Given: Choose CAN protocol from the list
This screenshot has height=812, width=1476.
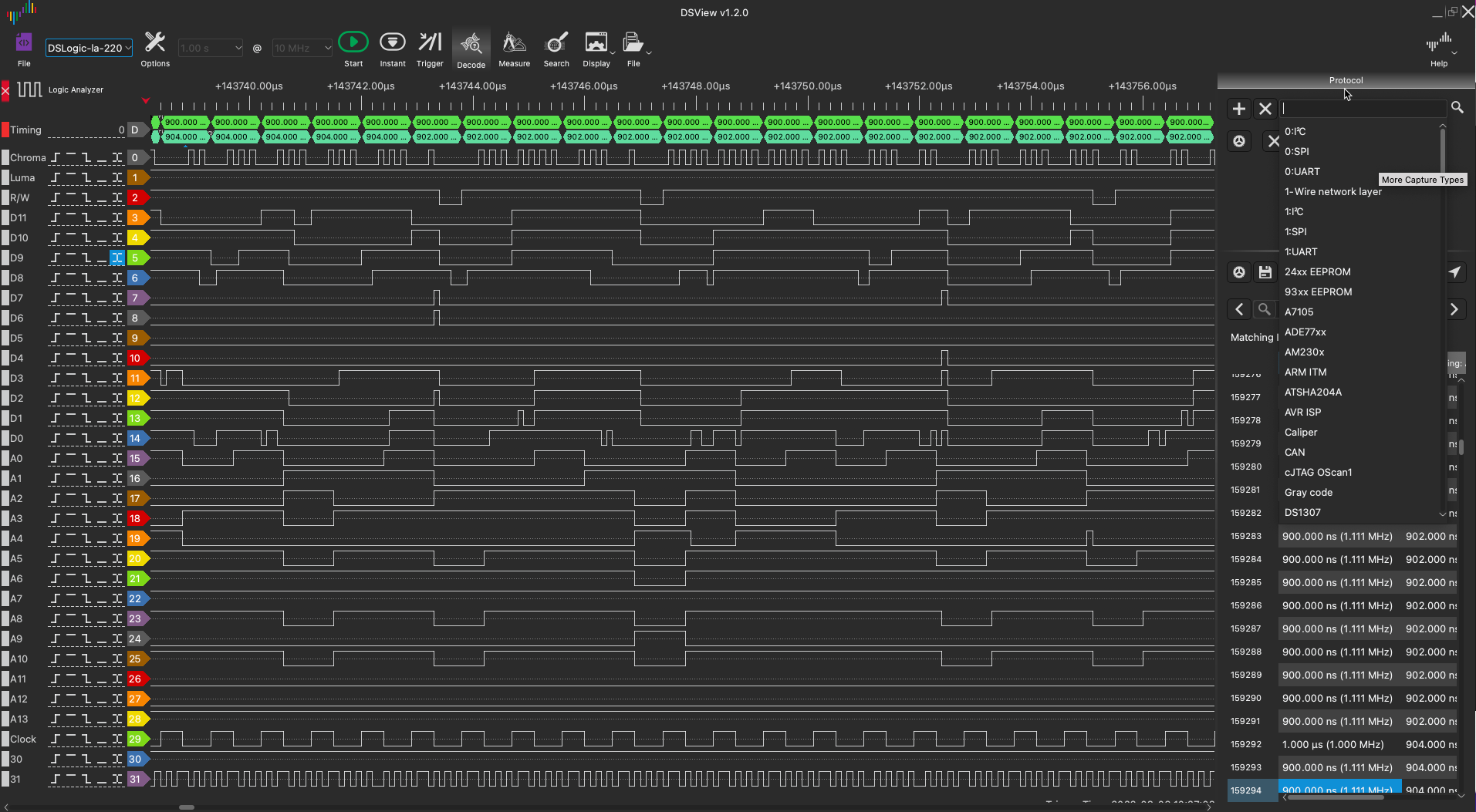Looking at the screenshot, I should (x=1295, y=452).
